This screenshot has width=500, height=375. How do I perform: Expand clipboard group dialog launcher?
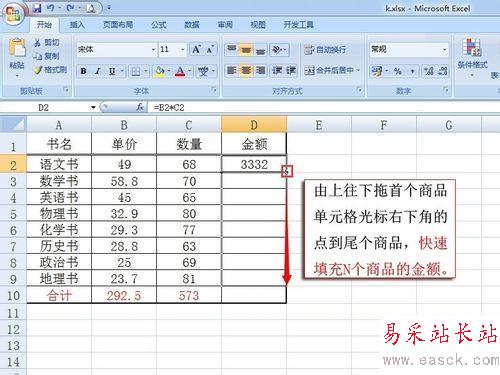(66, 89)
